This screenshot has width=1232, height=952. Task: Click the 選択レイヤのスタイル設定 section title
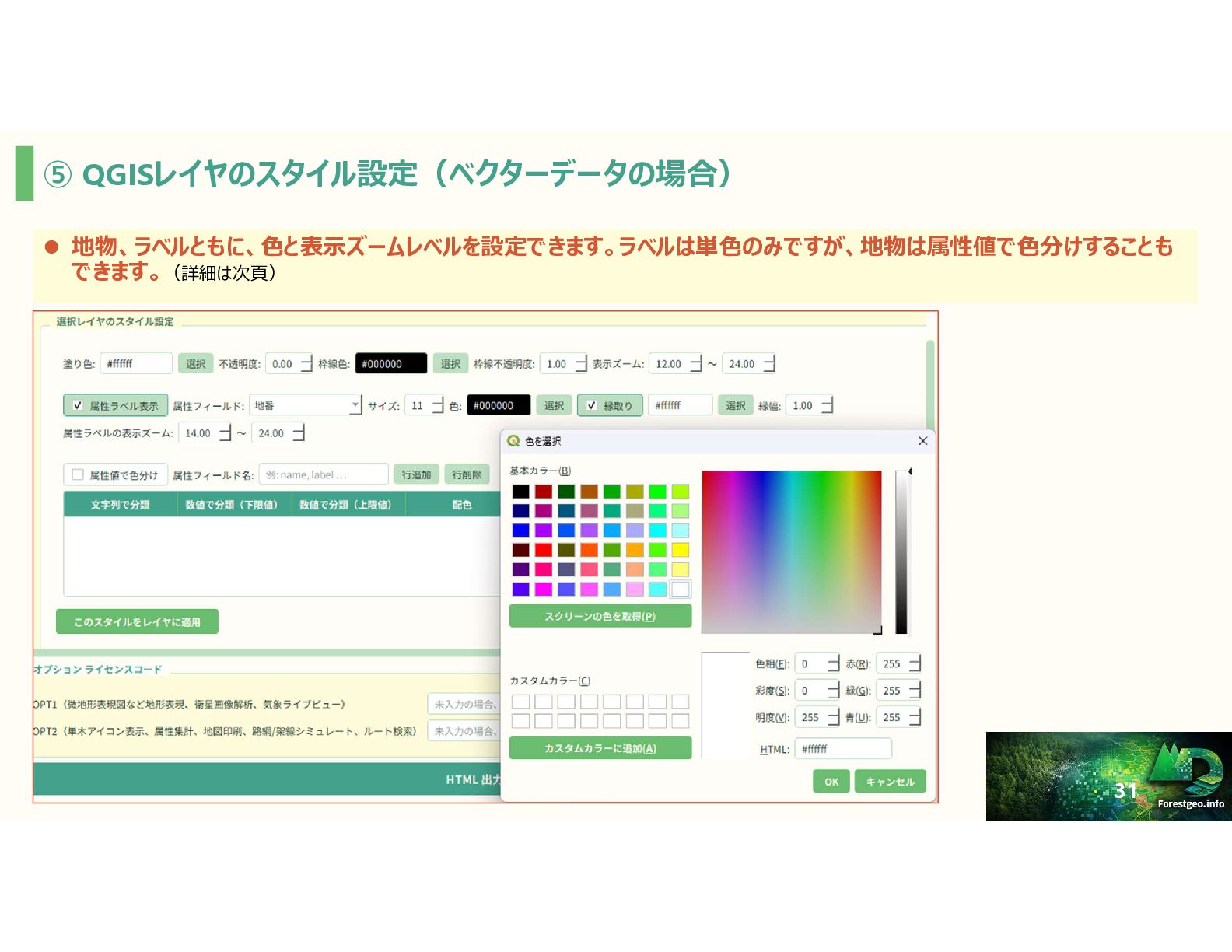[115, 321]
